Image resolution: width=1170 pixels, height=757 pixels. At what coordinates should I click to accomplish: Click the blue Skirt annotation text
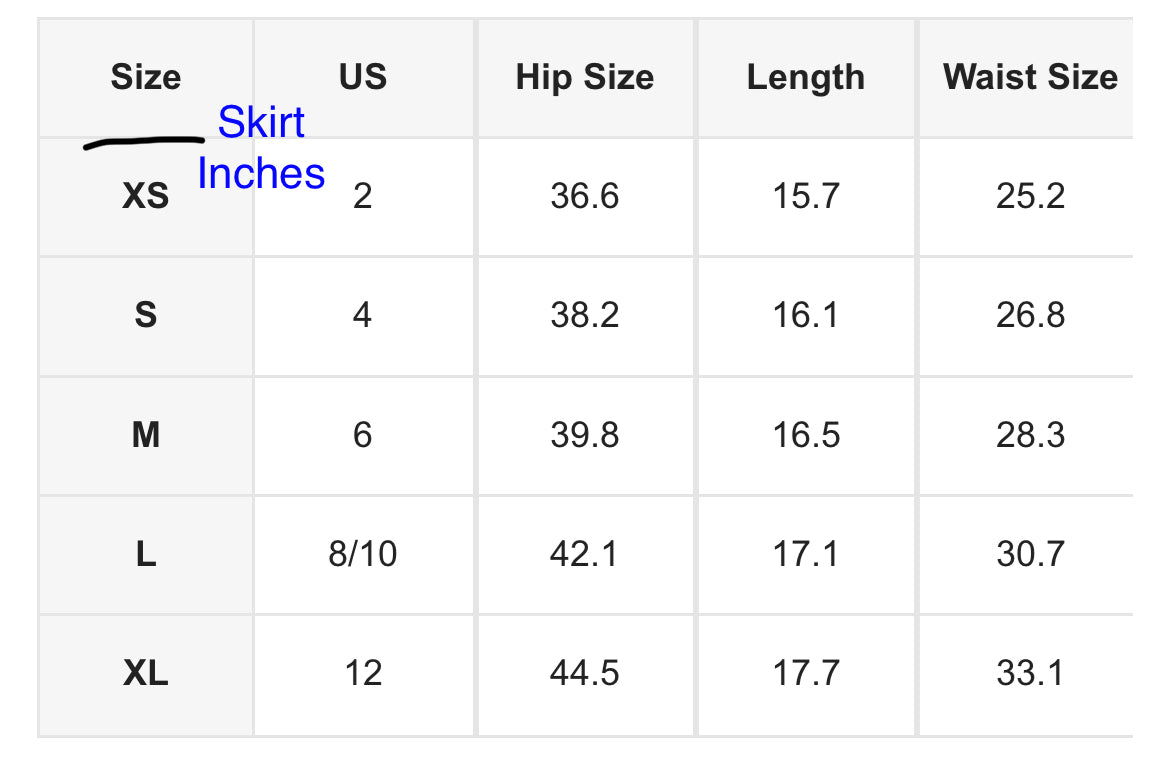[x=261, y=122]
